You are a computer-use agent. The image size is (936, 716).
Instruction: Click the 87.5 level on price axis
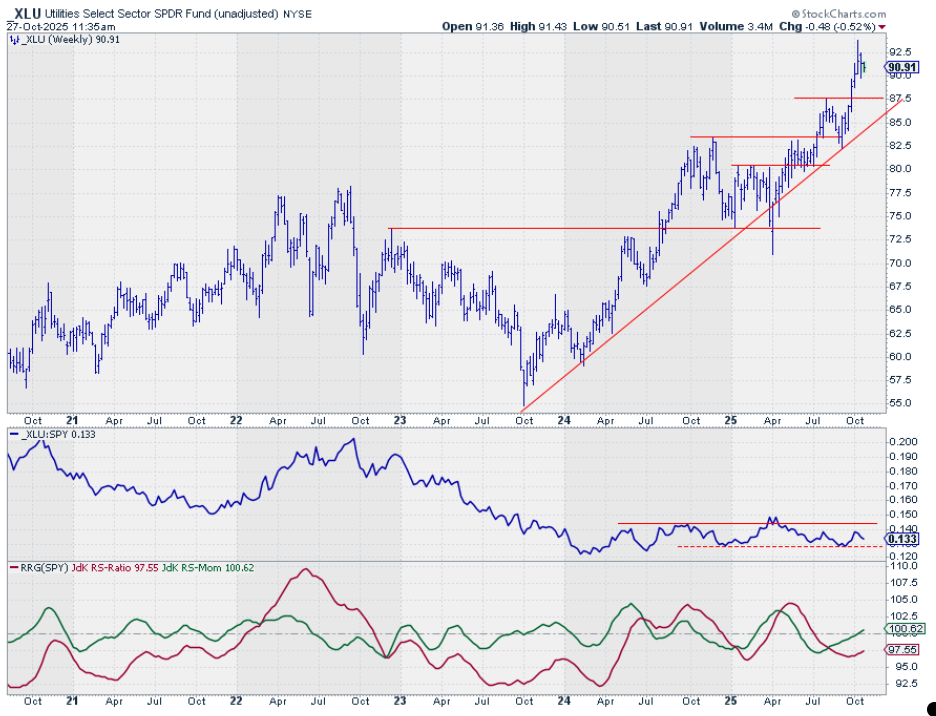tap(901, 98)
